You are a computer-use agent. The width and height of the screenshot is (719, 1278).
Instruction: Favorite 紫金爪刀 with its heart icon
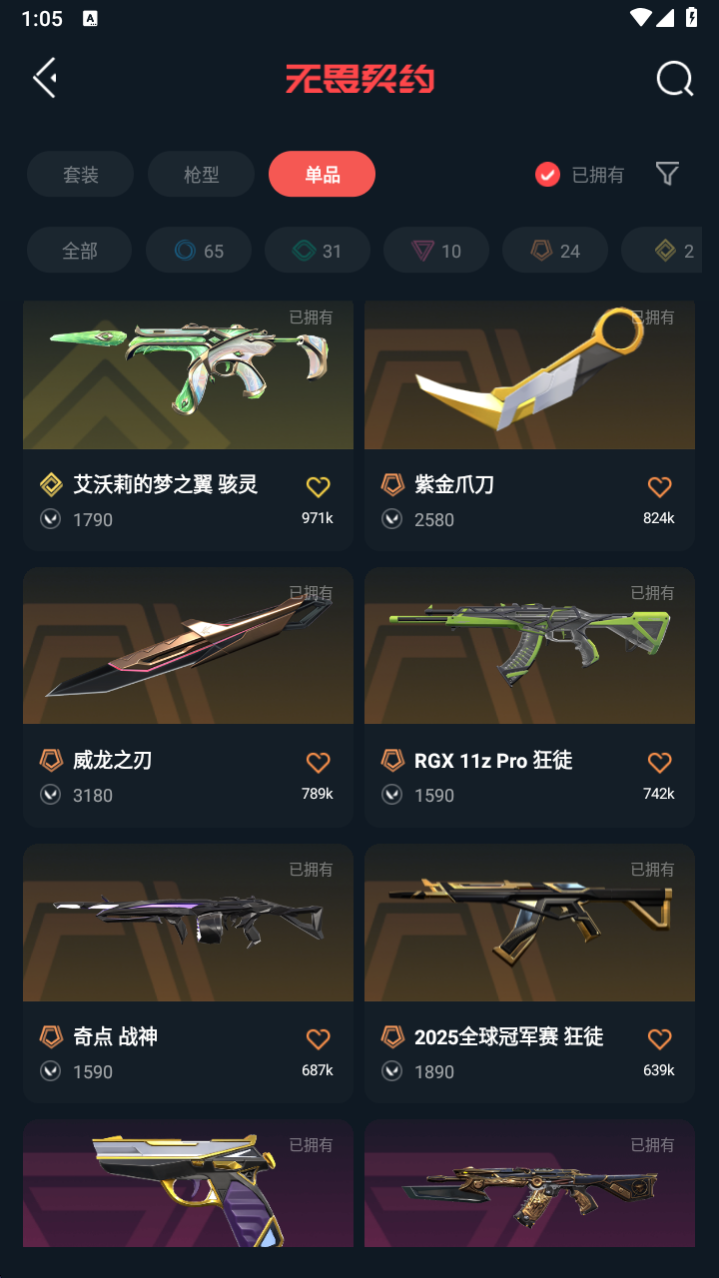[659, 487]
